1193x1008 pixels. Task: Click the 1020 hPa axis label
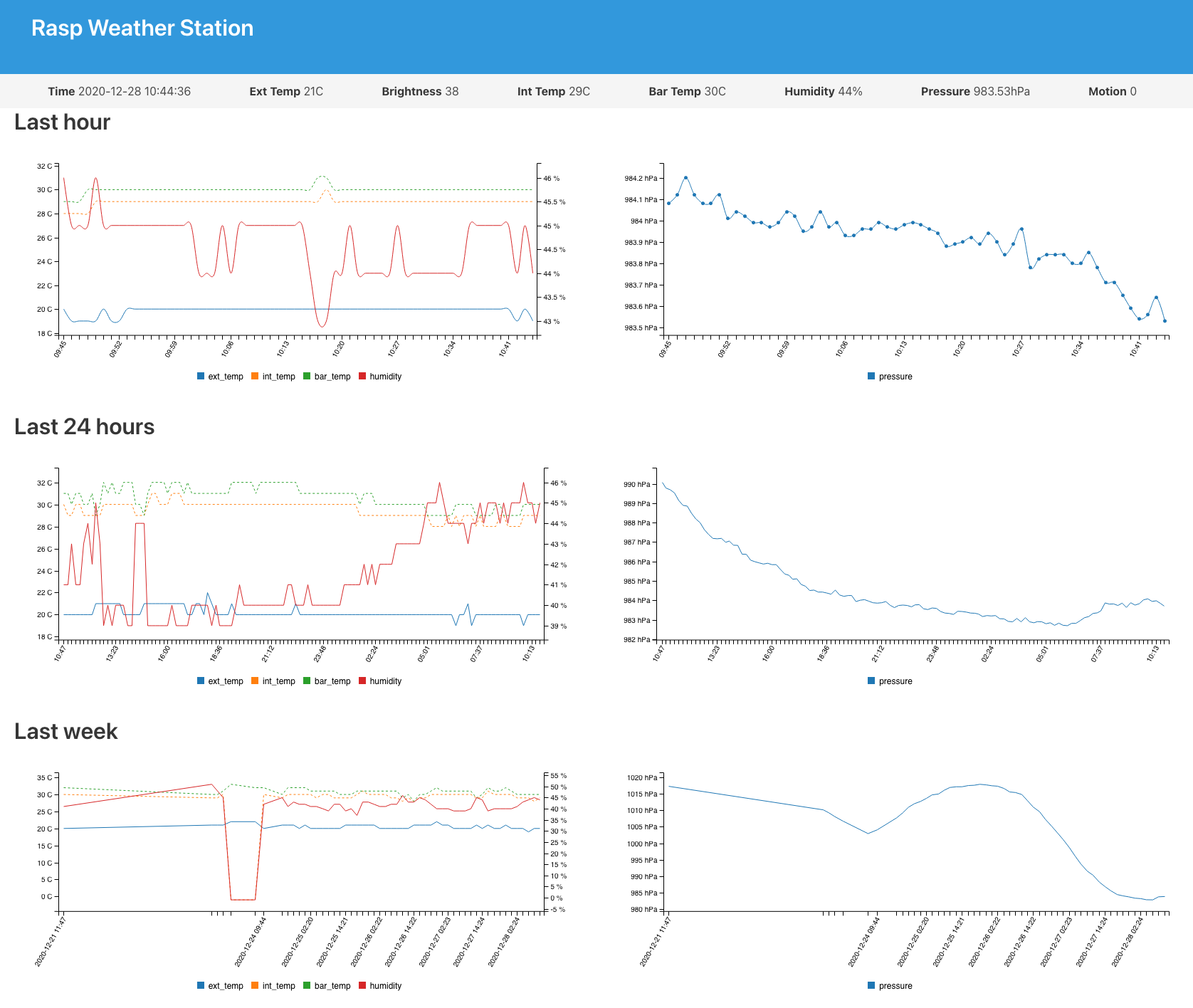pyautogui.click(x=642, y=777)
